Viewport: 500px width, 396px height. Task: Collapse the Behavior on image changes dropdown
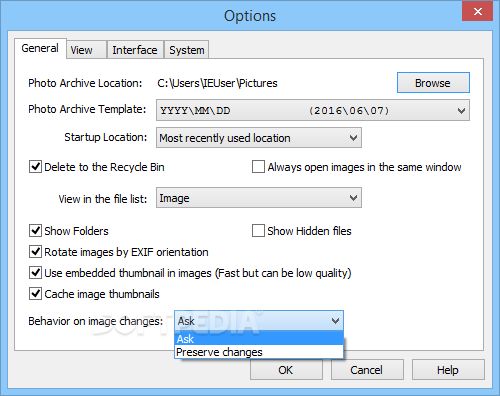[259, 321]
